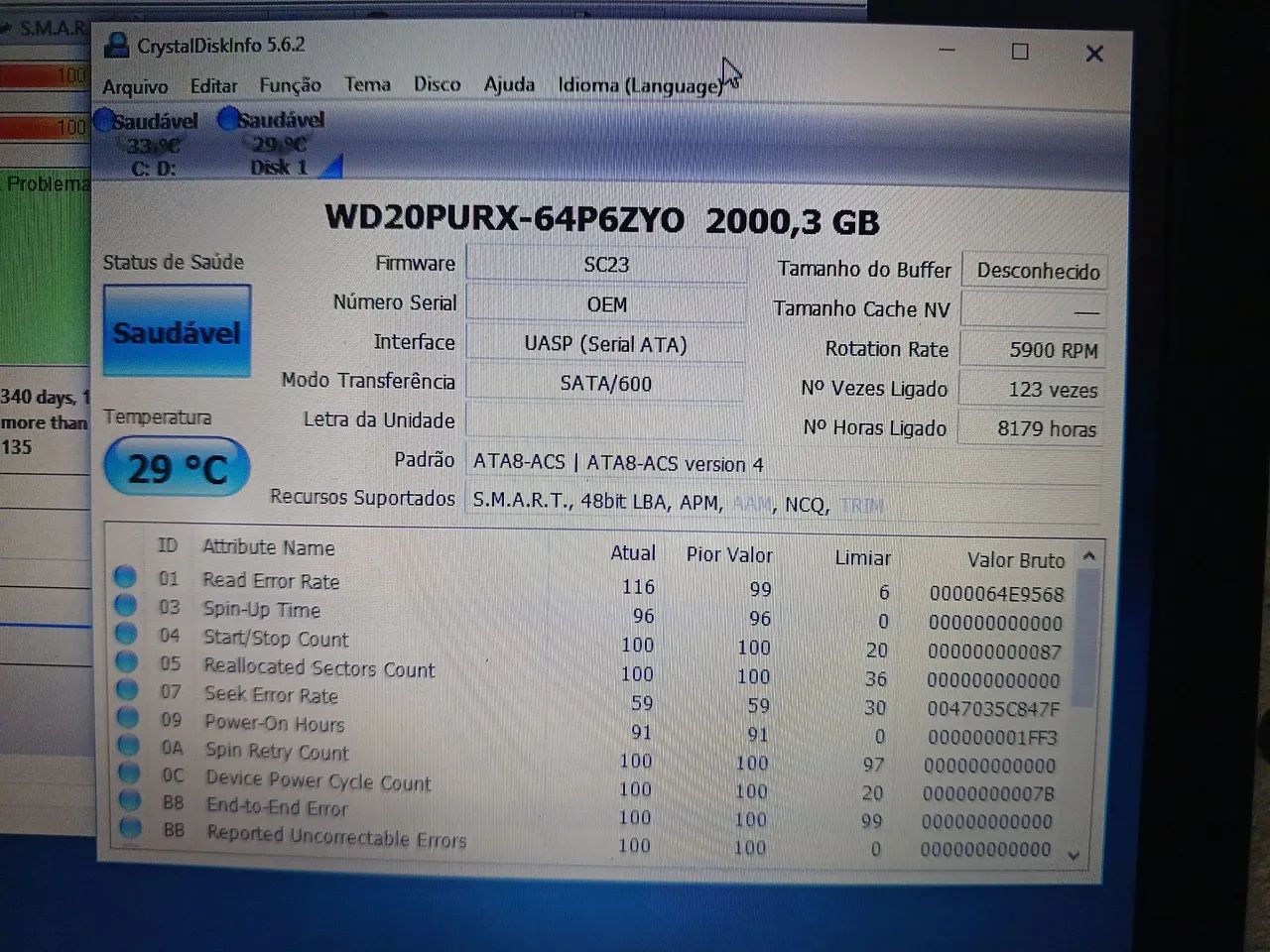The height and width of the screenshot is (952, 1270).
Task: Click the CrystalDiskInfo app title icon
Action: [x=117, y=45]
